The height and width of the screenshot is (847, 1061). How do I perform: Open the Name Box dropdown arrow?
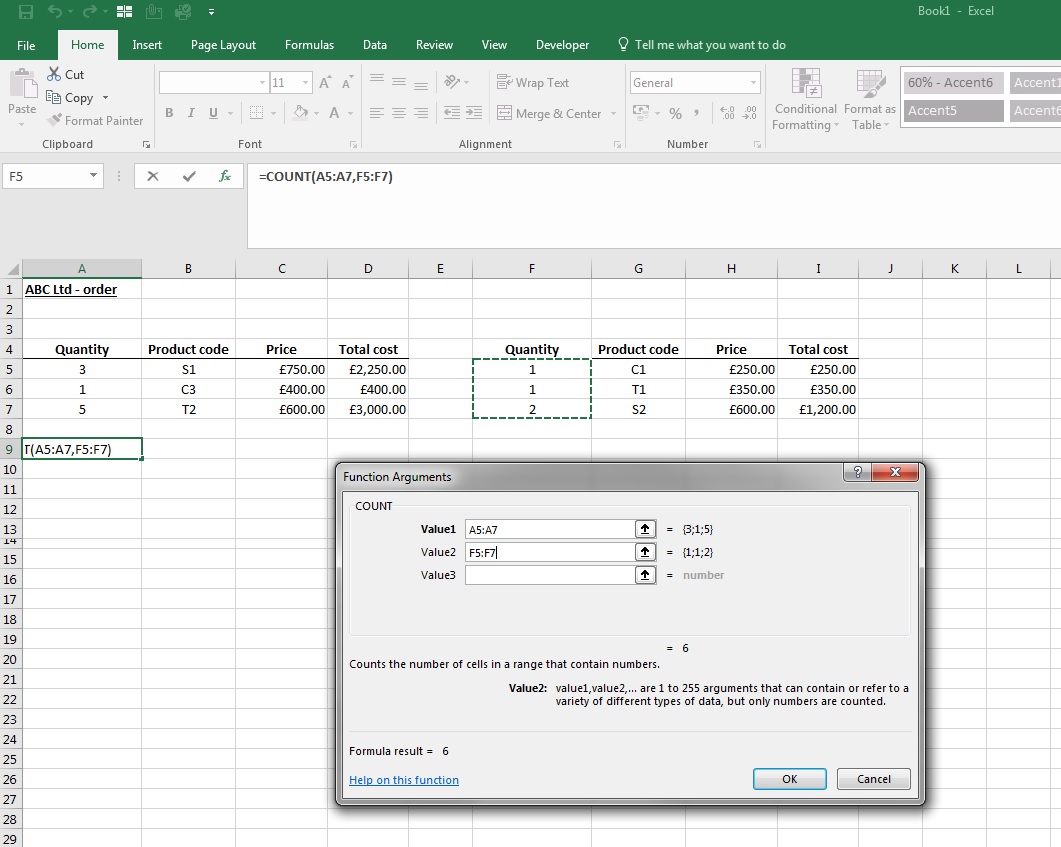pos(93,176)
